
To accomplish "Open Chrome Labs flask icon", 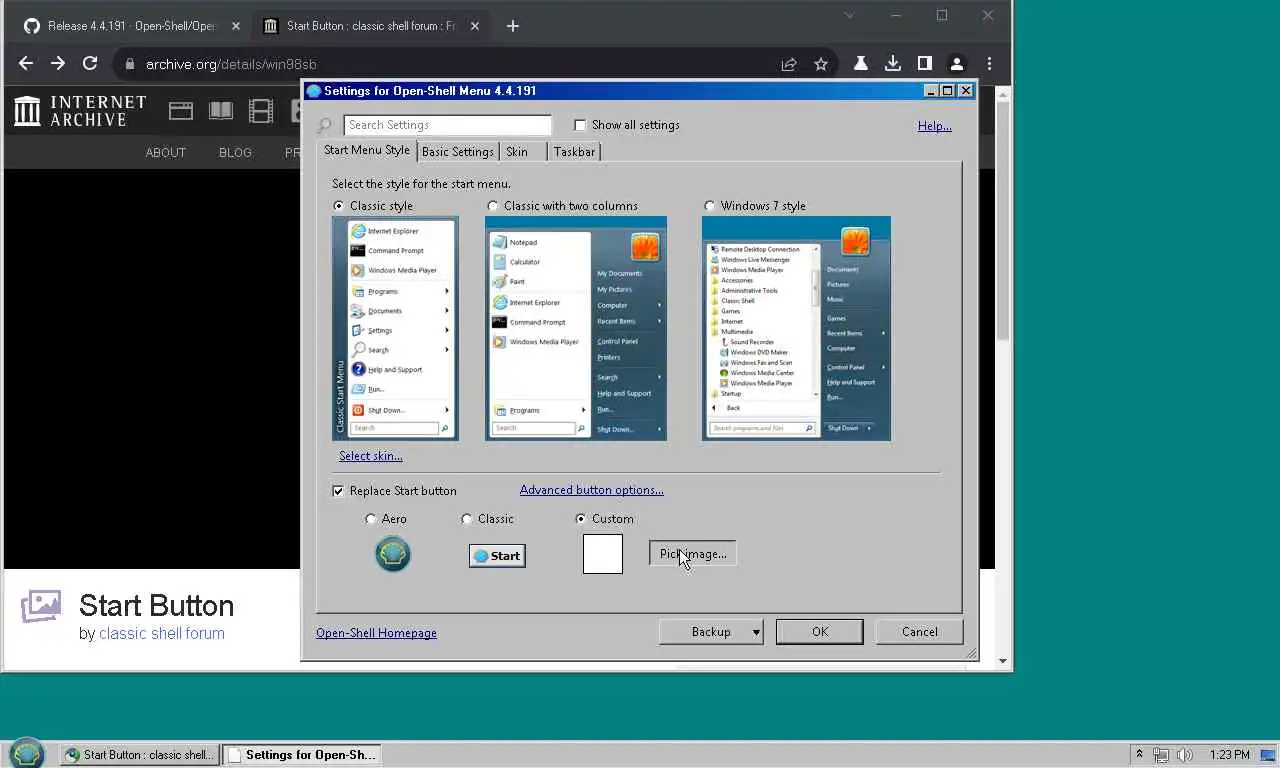I will coord(860,63).
